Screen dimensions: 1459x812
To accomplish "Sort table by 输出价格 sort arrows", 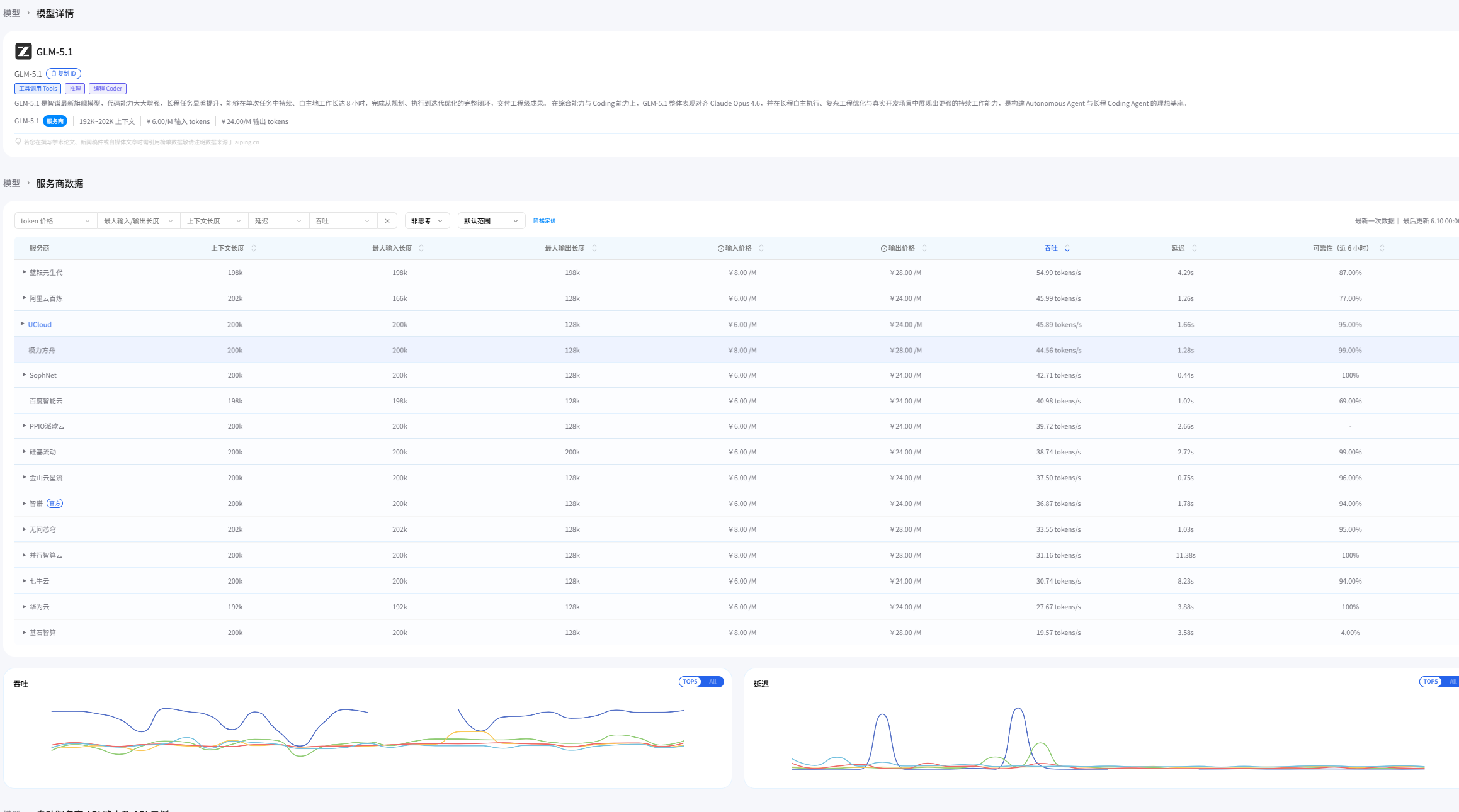I will [x=924, y=249].
